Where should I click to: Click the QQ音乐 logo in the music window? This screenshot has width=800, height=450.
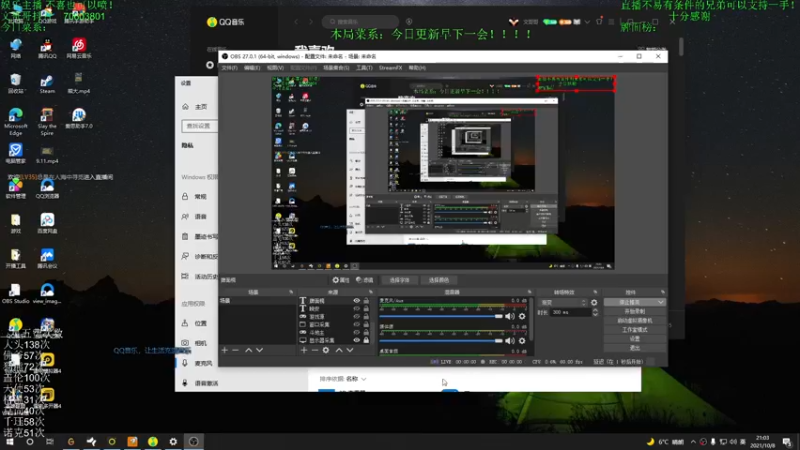[226, 22]
